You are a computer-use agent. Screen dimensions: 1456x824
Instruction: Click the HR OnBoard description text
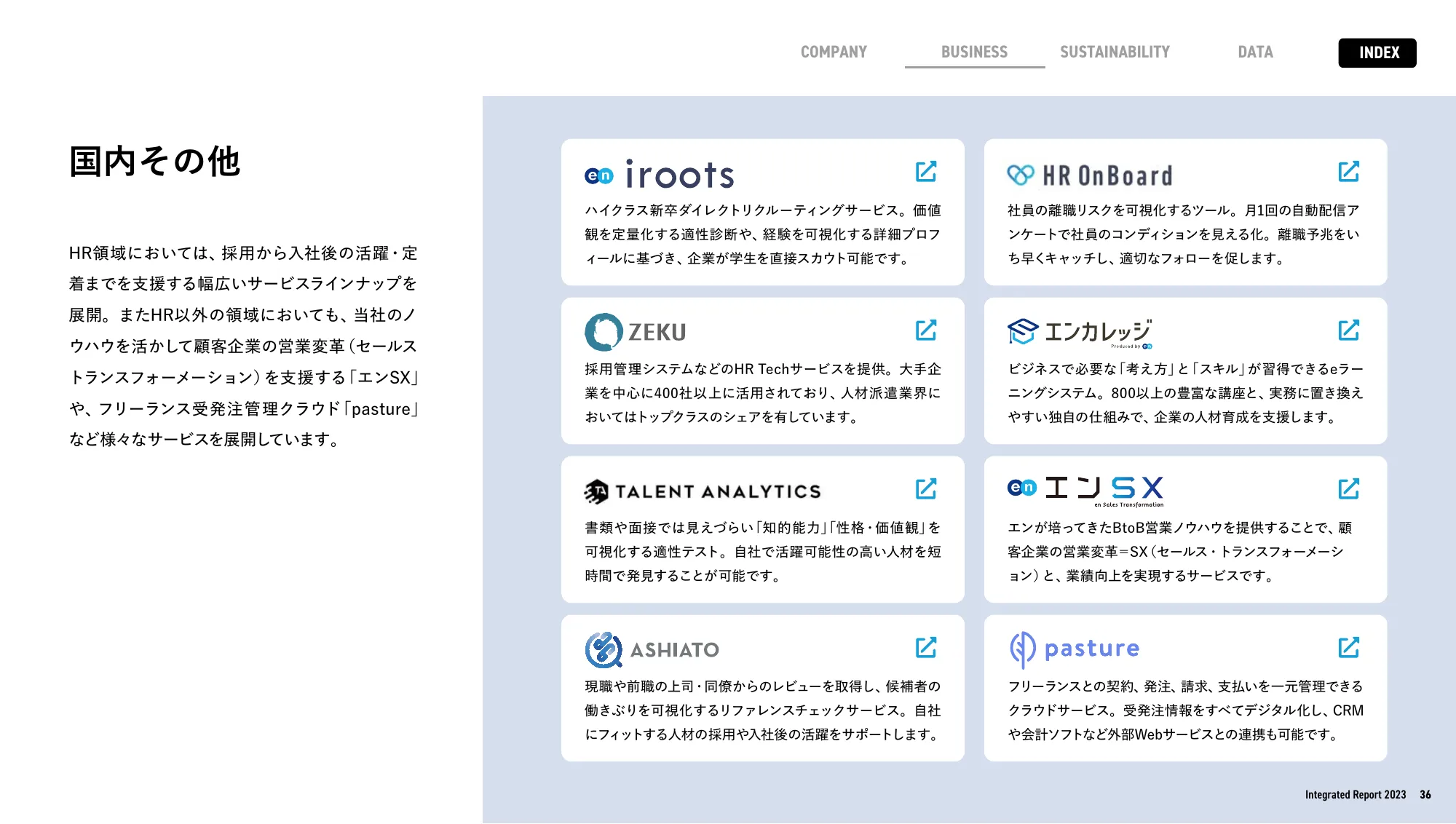click(x=1184, y=234)
